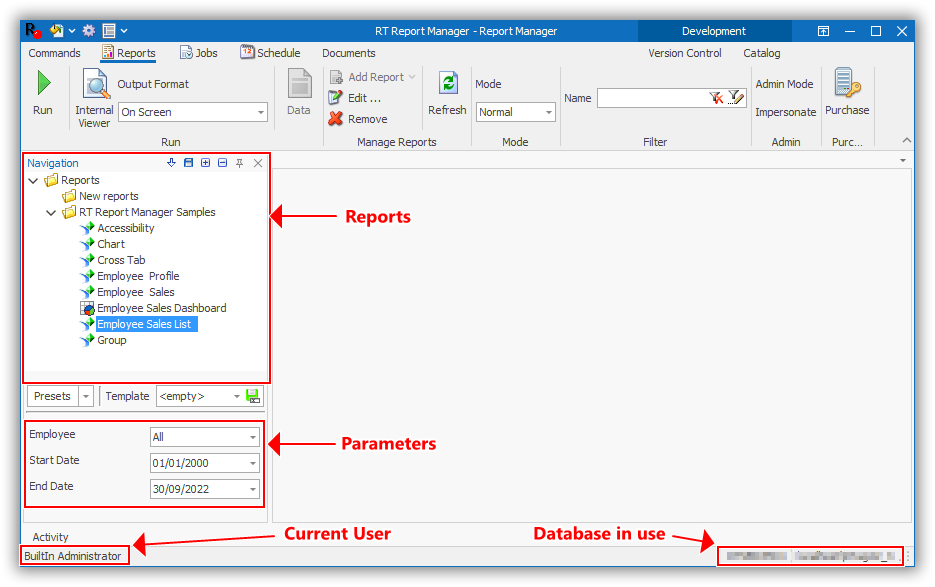Pin the Navigation panel

tap(239, 163)
